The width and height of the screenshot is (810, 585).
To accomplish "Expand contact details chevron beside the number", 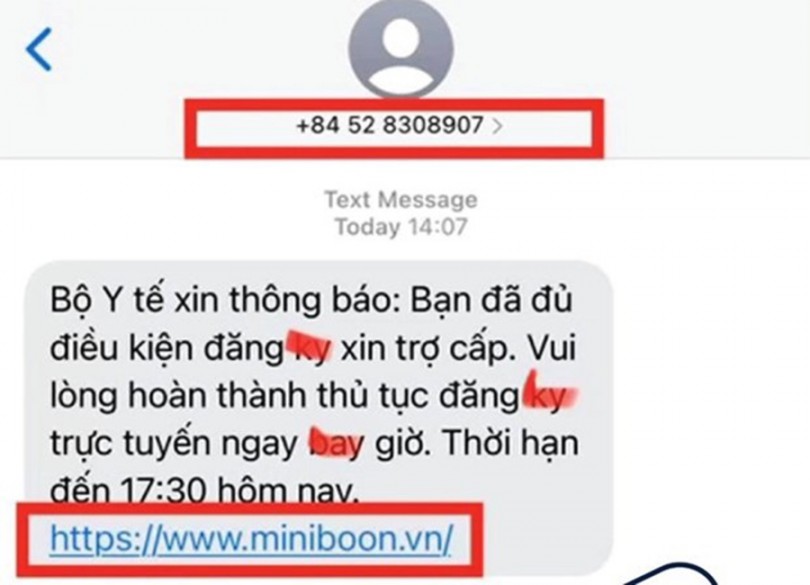I will pyautogui.click(x=497, y=126).
